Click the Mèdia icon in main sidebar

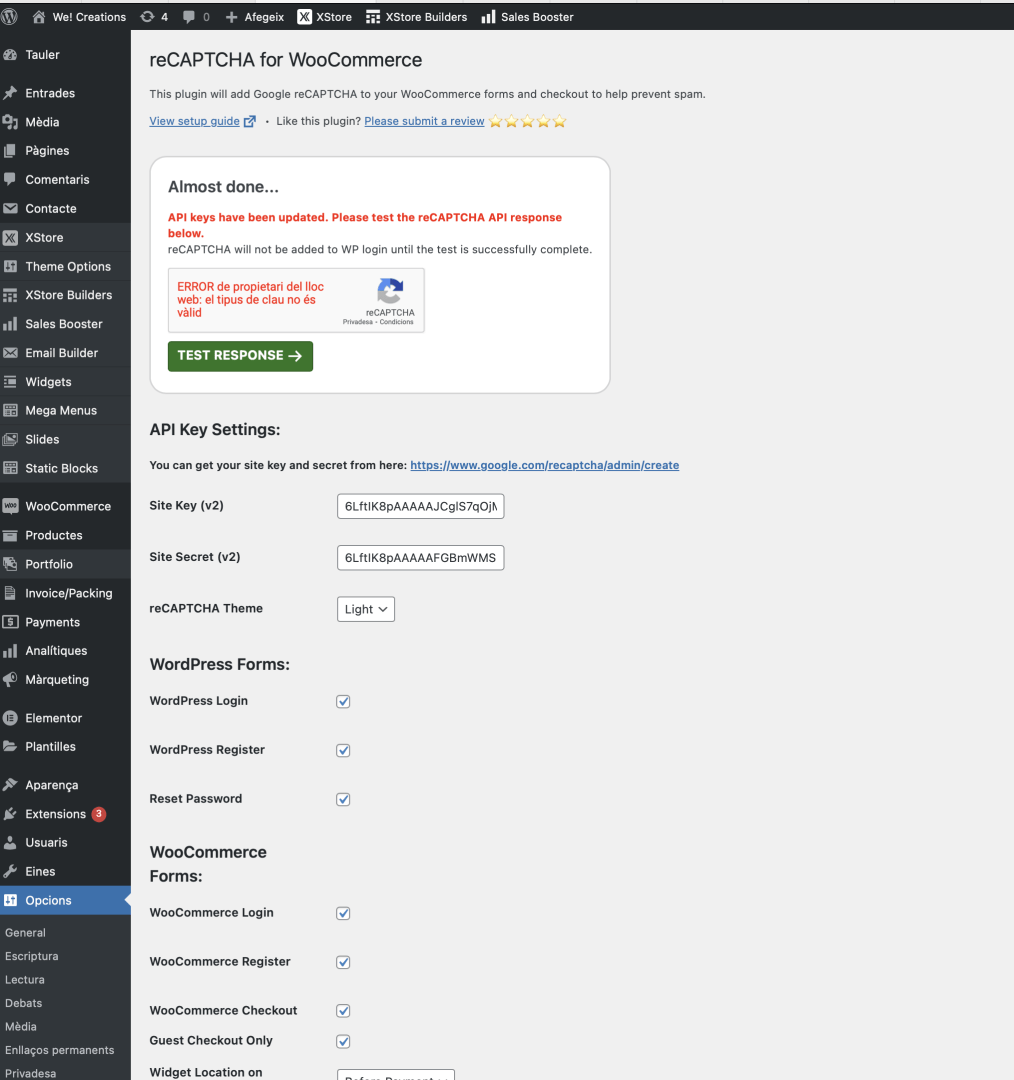10,122
